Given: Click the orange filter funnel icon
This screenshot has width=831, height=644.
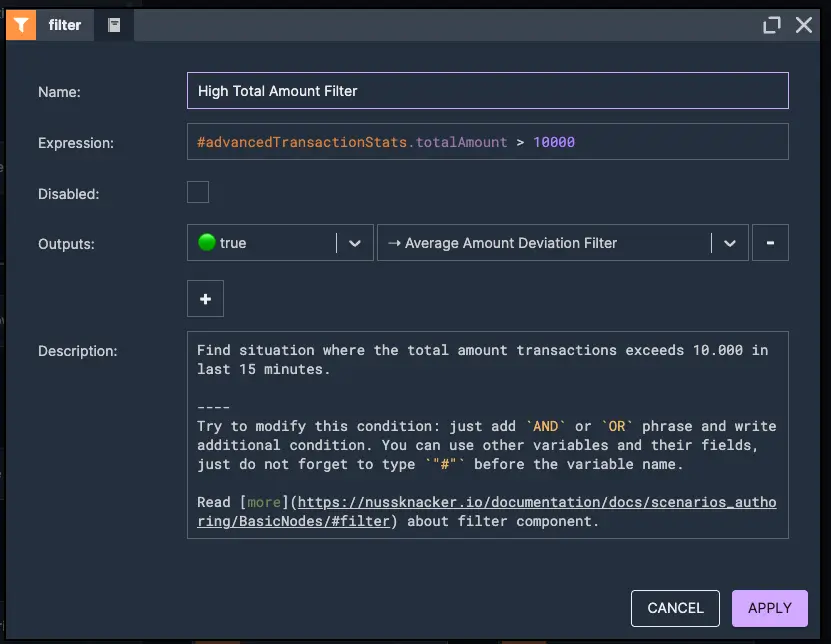Looking at the screenshot, I should point(21,25).
